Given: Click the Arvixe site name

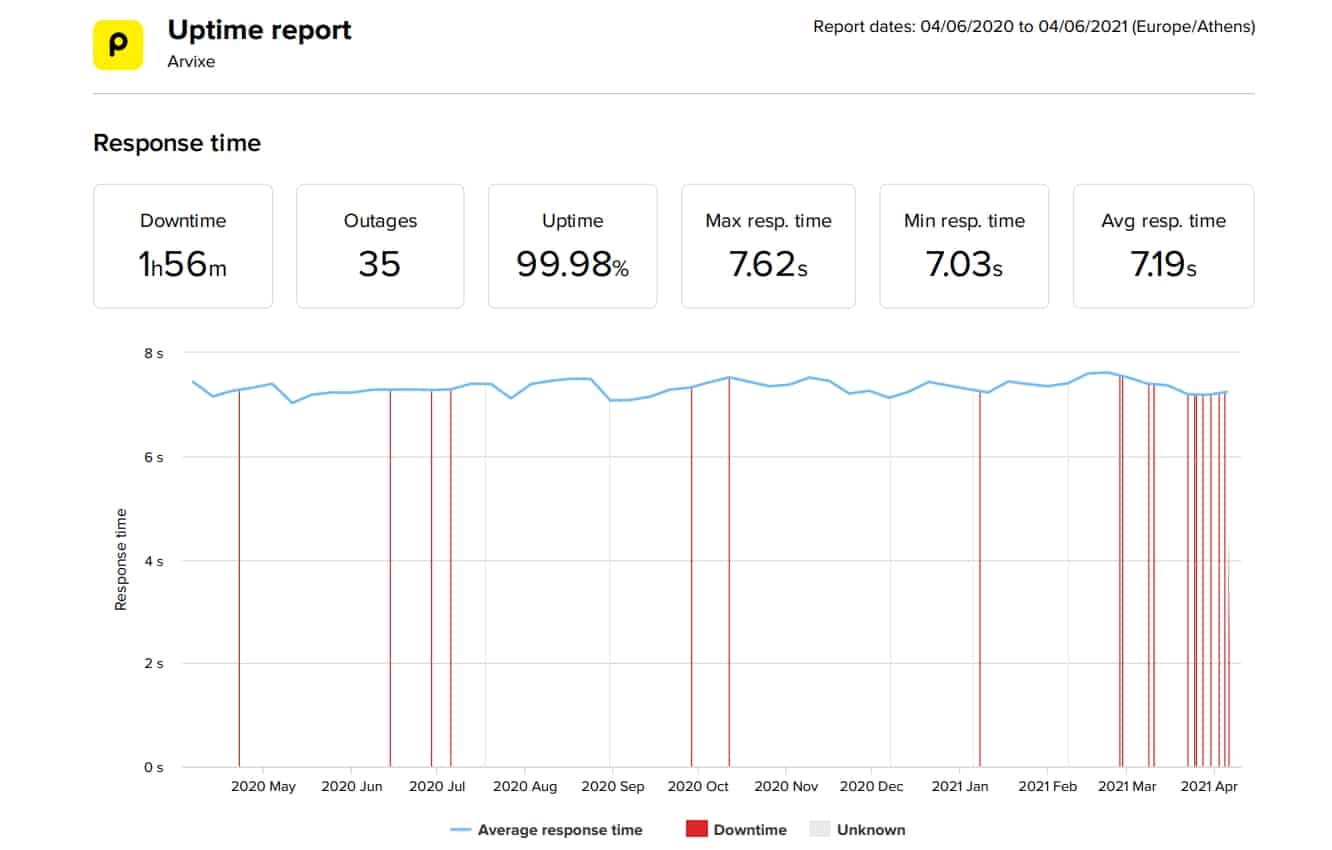Looking at the screenshot, I should [x=191, y=62].
